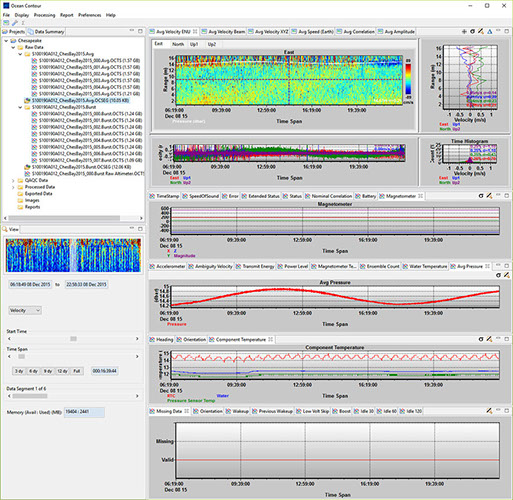This screenshot has height=500, width=513.
Task: Click the wrench tool icon in main toolbar
Action: [15, 23]
